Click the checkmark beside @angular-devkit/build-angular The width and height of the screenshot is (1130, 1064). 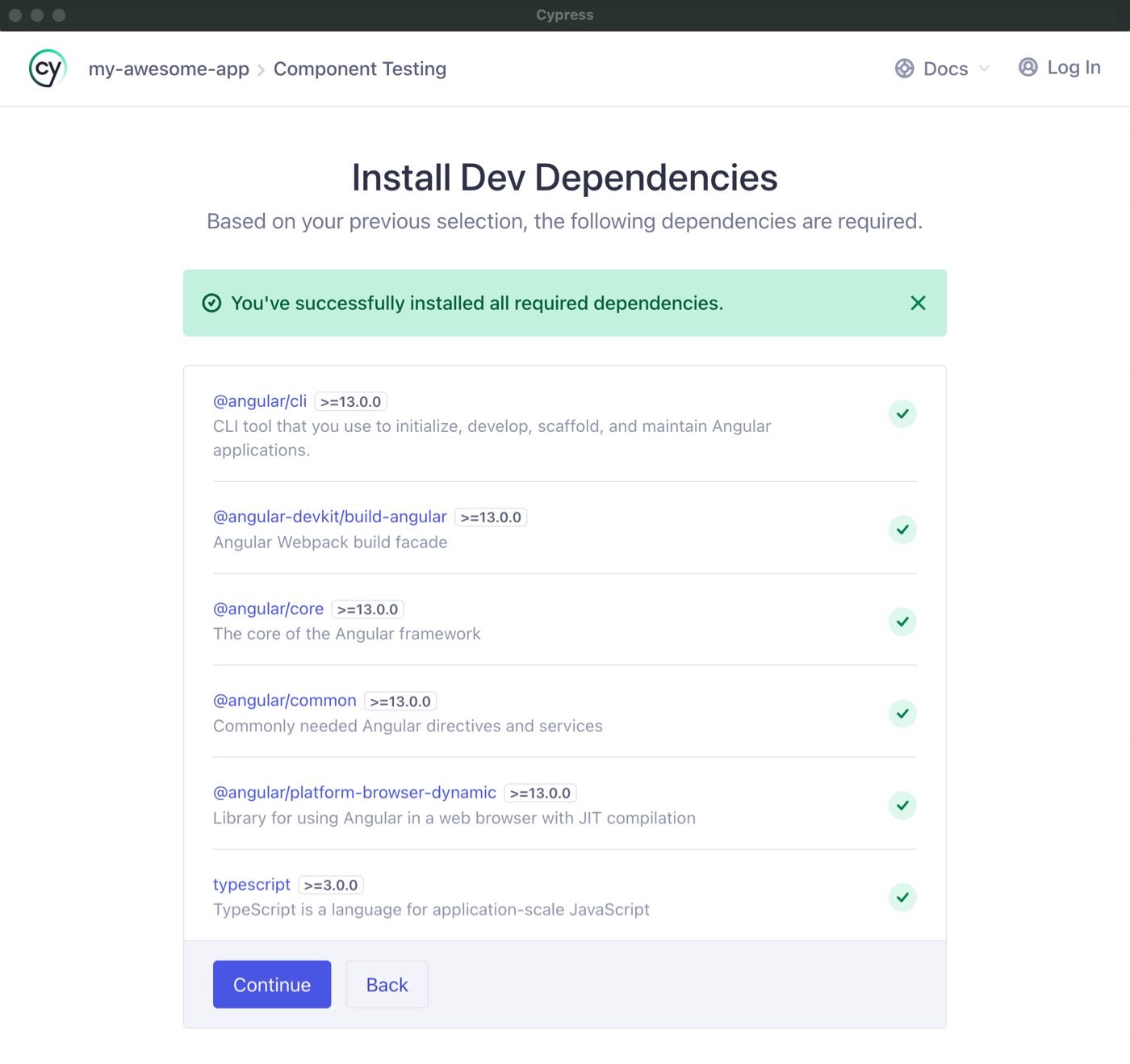[x=902, y=530]
